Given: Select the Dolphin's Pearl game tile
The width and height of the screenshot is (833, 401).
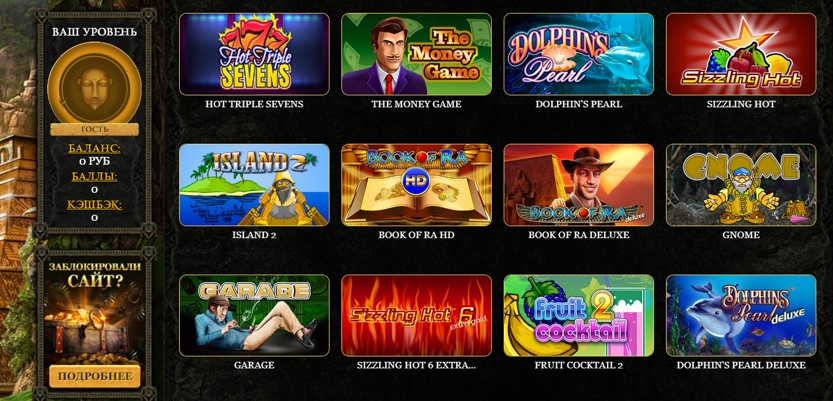Looking at the screenshot, I should click(x=579, y=54).
